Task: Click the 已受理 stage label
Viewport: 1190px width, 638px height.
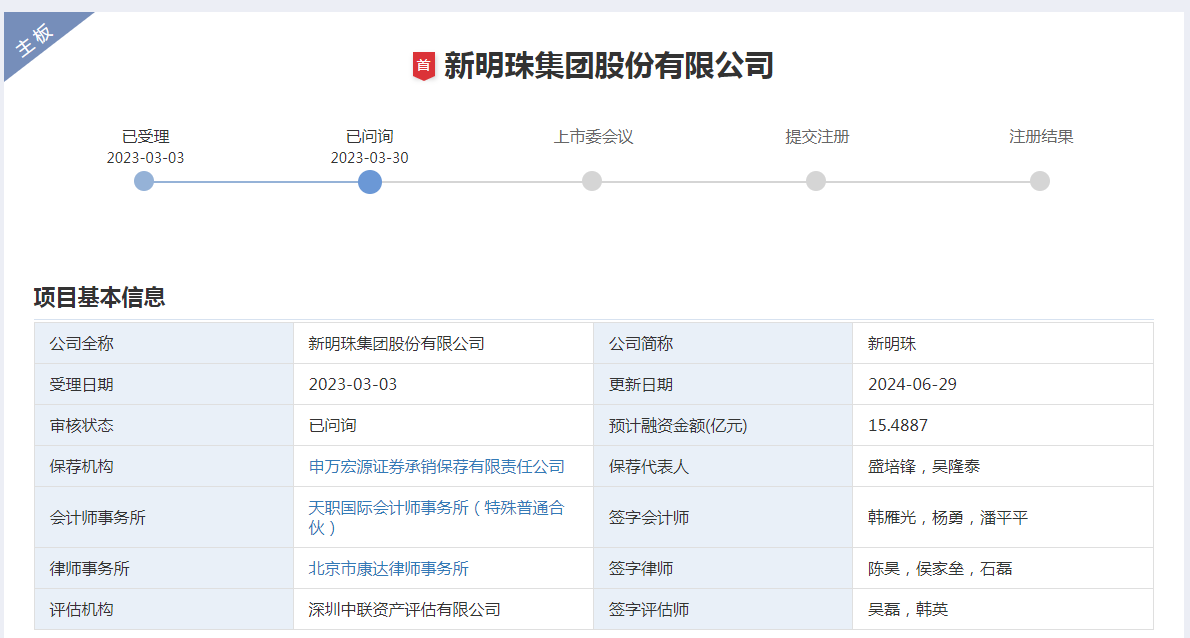Action: [x=146, y=137]
